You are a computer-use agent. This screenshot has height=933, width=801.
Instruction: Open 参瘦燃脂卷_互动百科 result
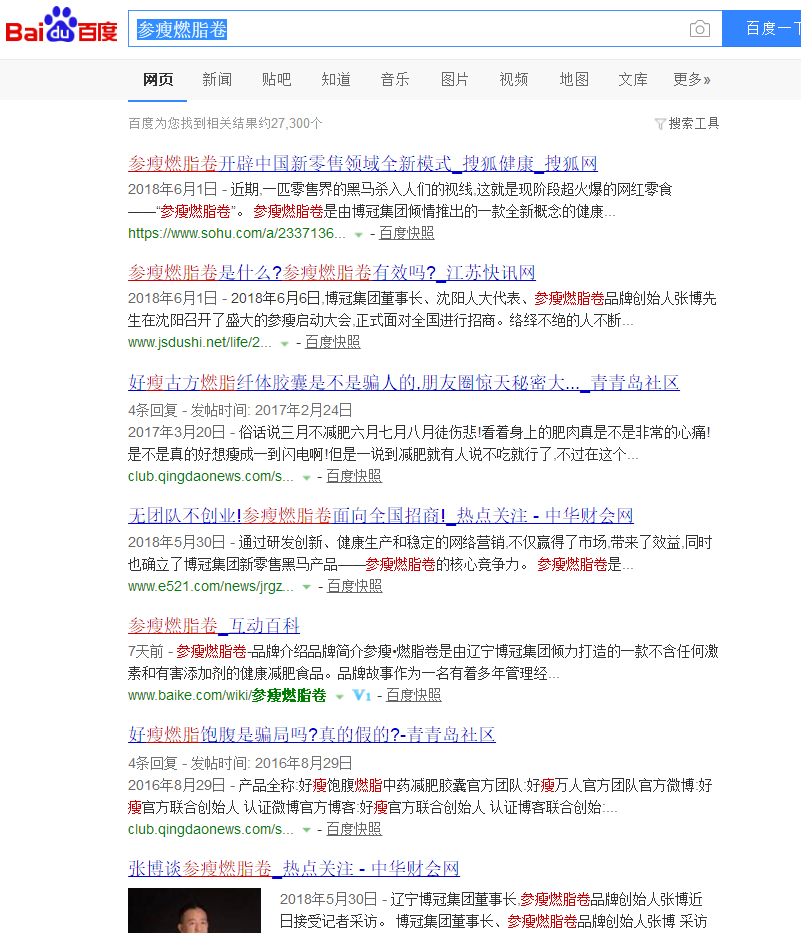click(x=214, y=625)
